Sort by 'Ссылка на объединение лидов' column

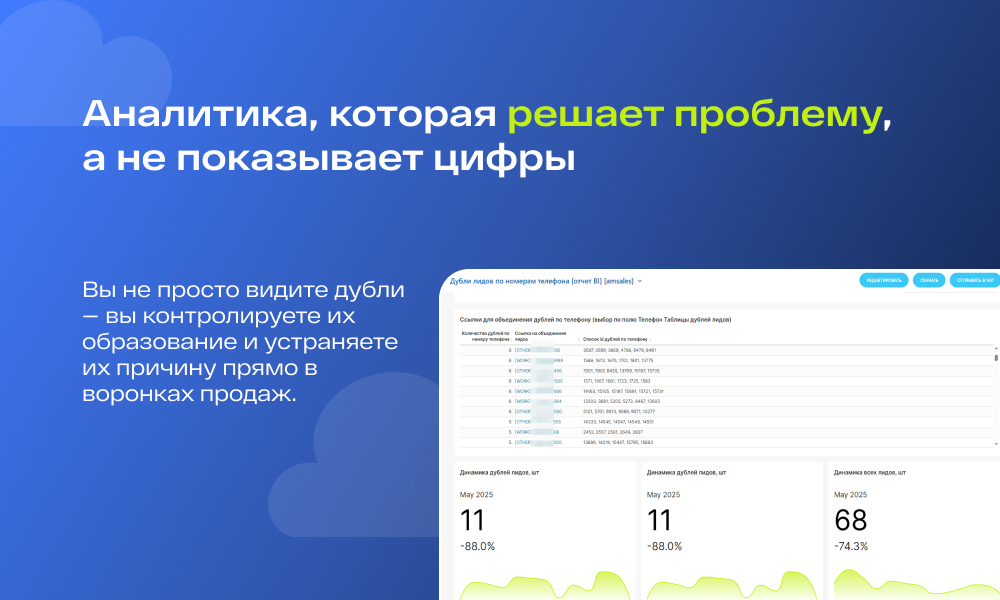pyautogui.click(x=541, y=337)
